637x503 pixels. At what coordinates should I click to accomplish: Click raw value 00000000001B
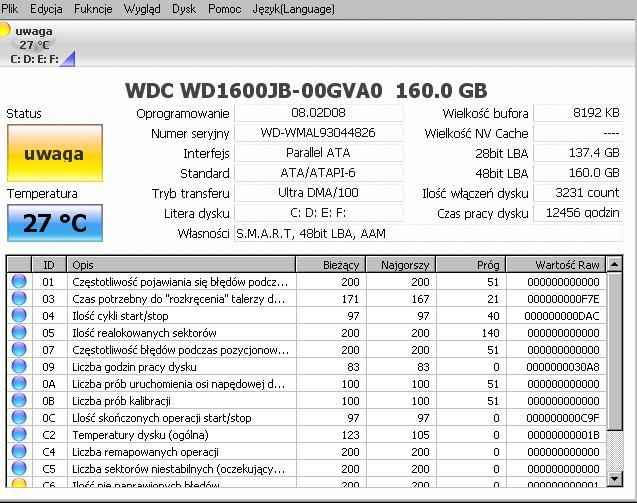(563, 435)
